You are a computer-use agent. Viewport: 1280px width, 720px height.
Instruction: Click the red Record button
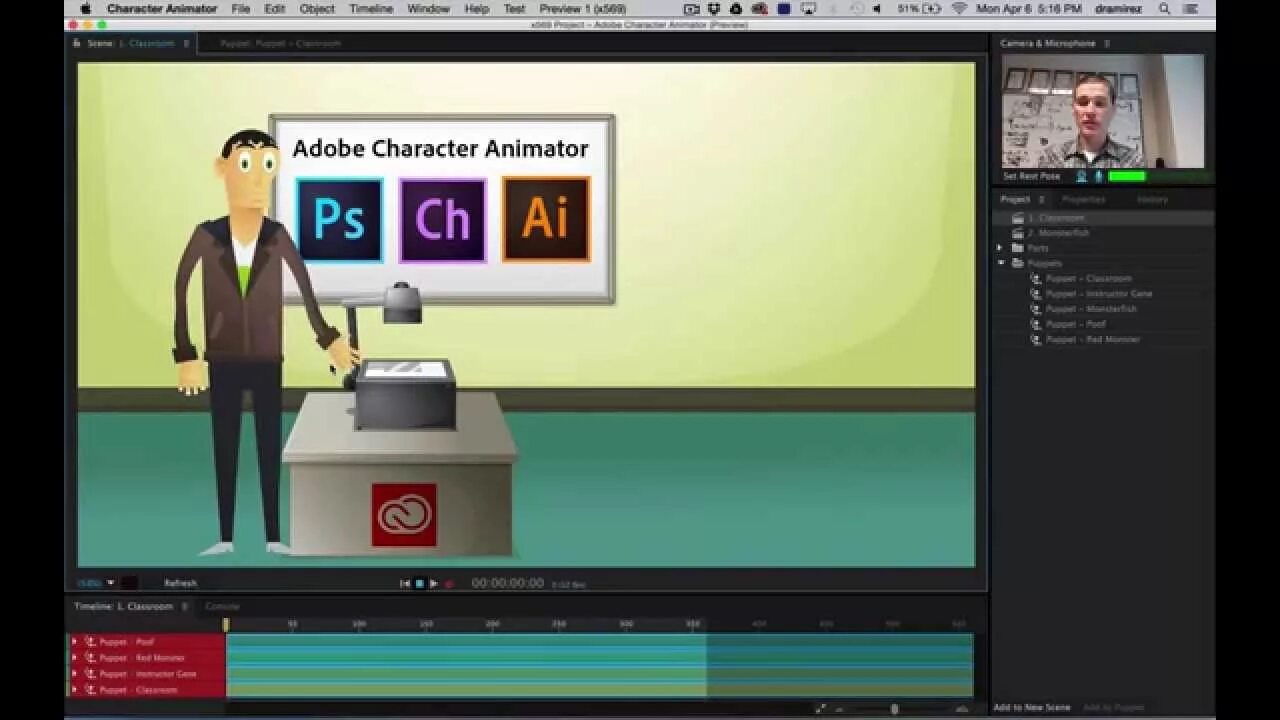(x=448, y=583)
